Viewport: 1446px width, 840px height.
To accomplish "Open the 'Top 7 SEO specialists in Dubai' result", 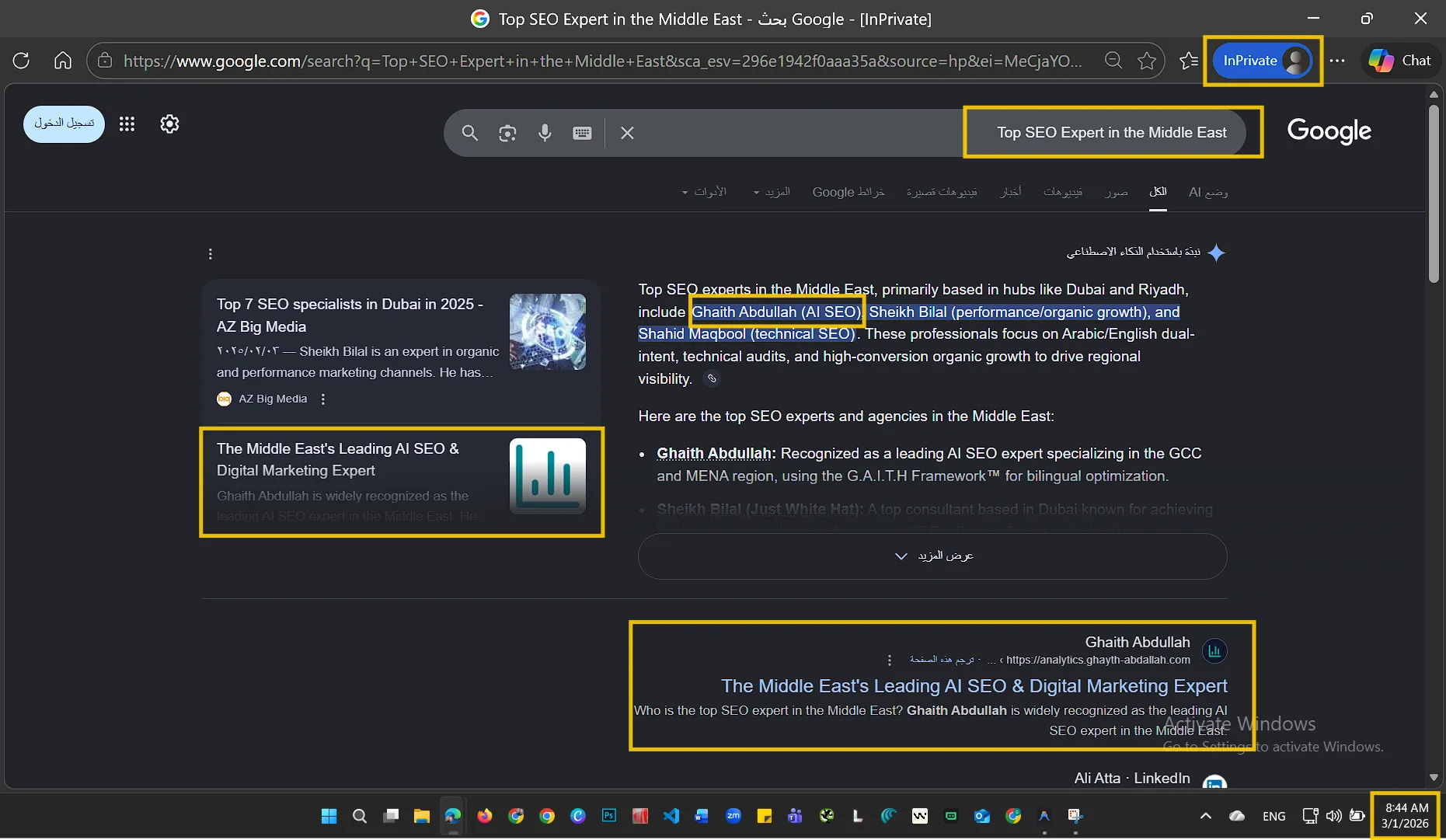I will 350,315.
